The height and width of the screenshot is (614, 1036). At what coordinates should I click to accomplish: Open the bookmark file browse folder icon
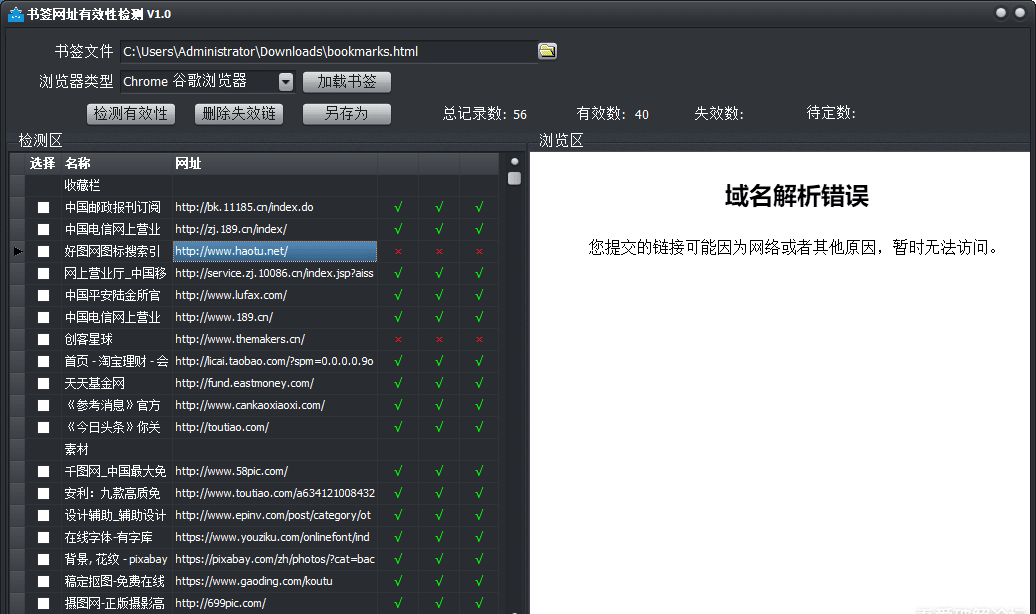tap(547, 51)
